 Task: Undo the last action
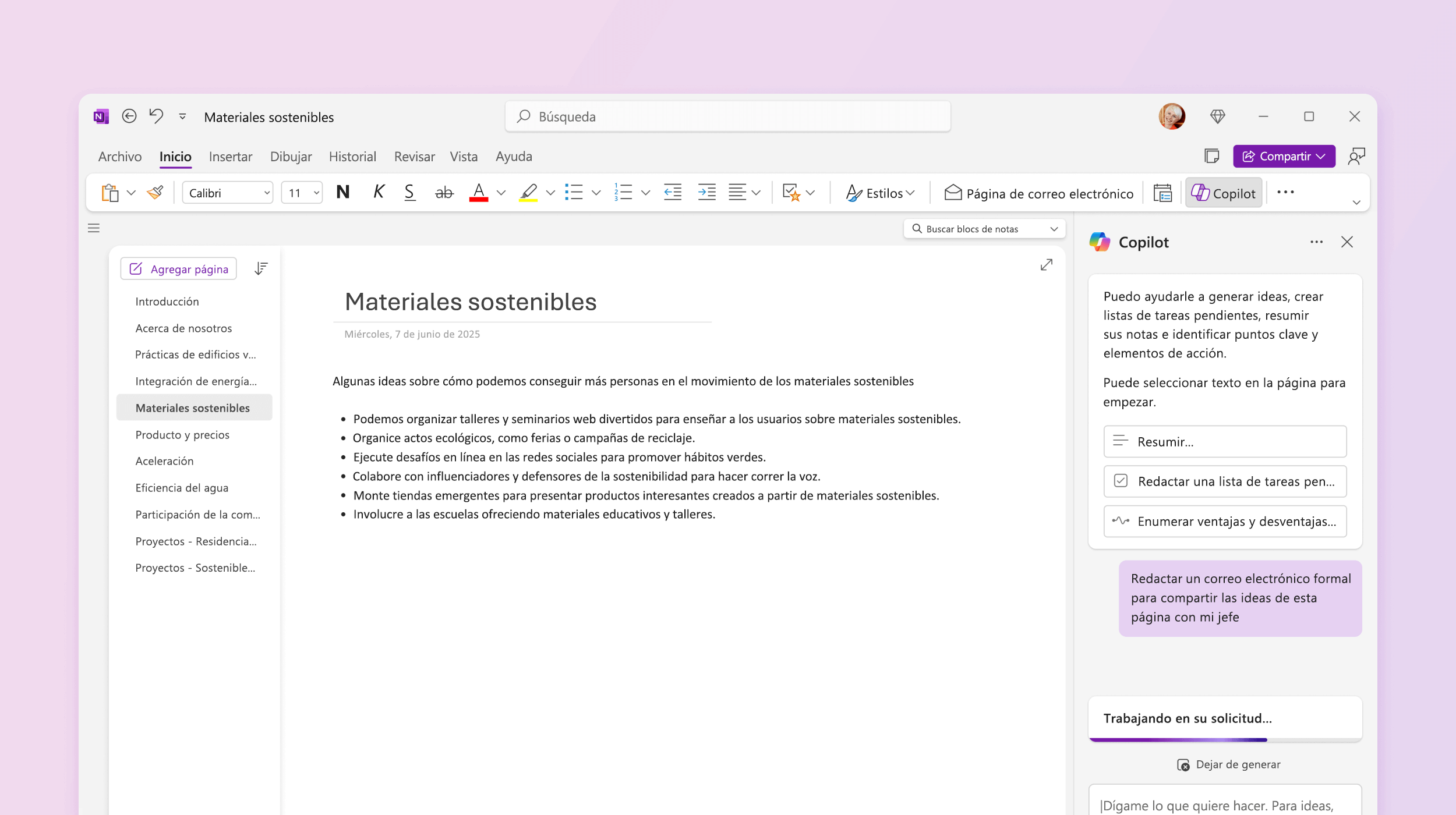pos(156,116)
